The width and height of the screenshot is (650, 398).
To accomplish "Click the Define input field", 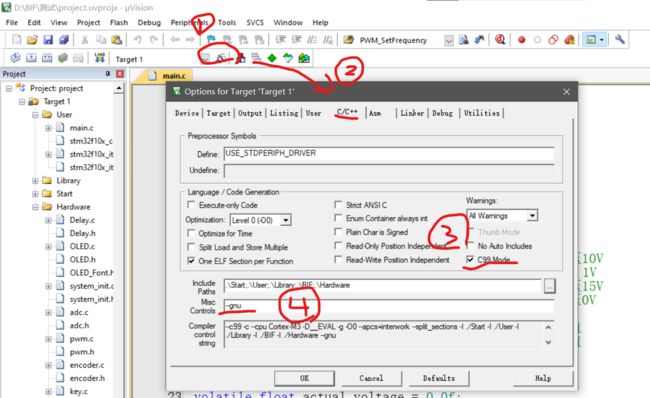I will 389,153.
